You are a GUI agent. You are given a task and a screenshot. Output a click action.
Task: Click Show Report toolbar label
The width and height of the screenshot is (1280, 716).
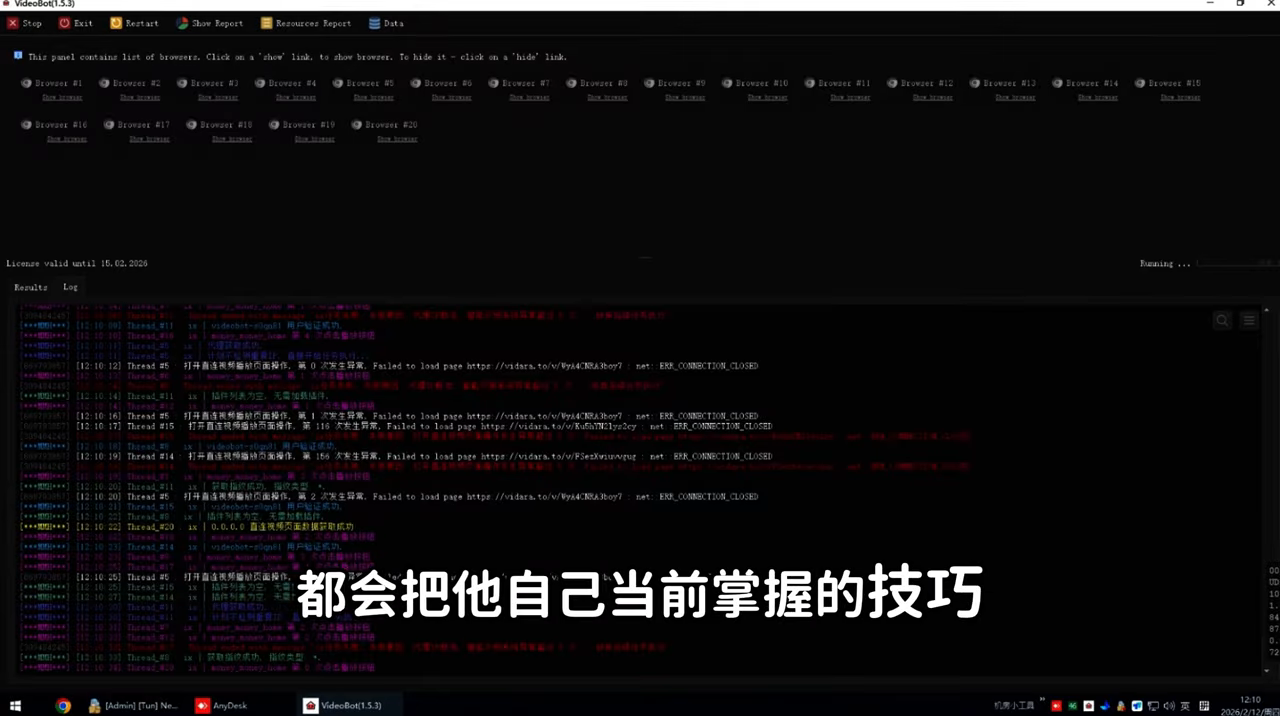click(x=217, y=23)
